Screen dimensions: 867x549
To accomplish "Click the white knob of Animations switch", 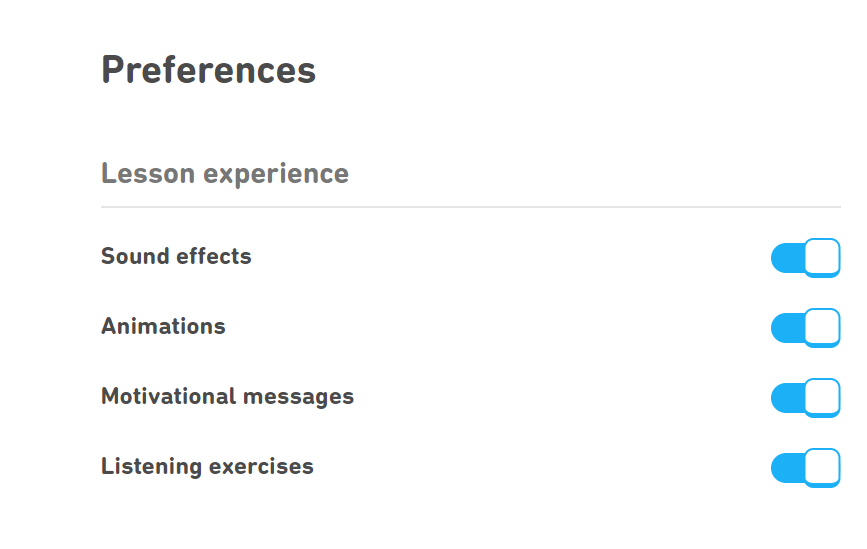I will tap(822, 327).
